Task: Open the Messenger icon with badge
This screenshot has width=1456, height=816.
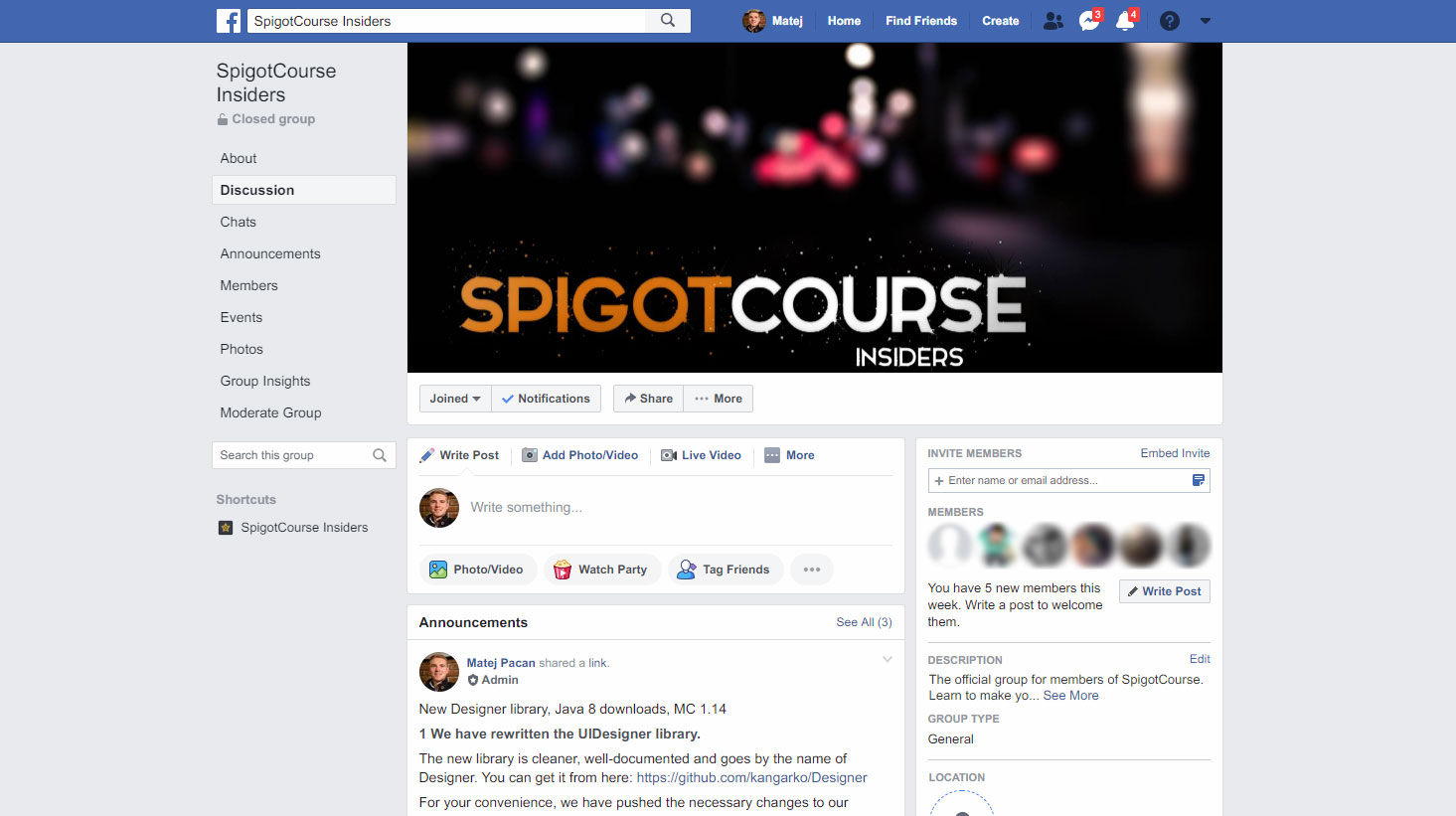Action: 1090,20
